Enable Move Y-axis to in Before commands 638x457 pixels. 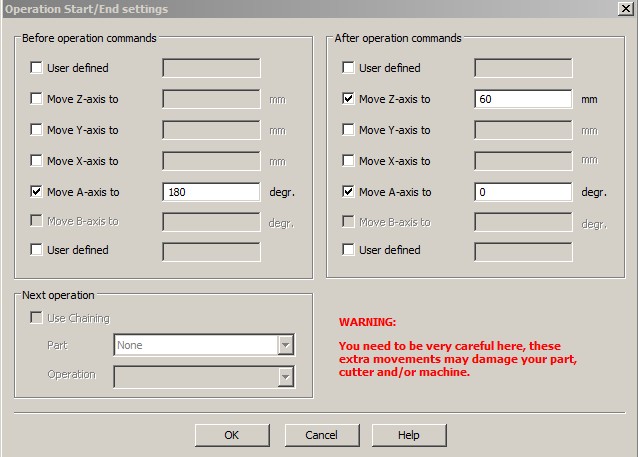[37, 130]
